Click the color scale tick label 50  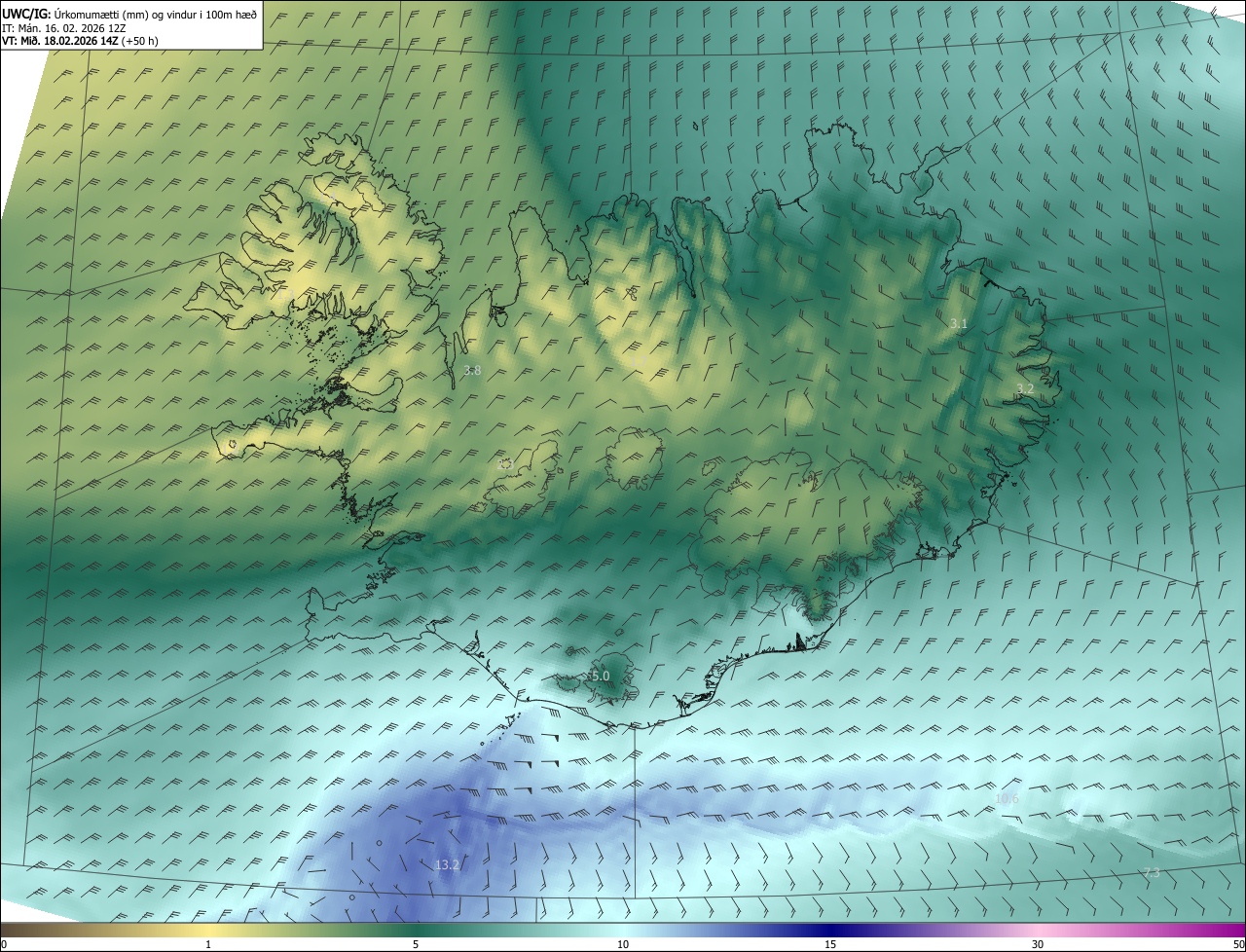[1238, 944]
